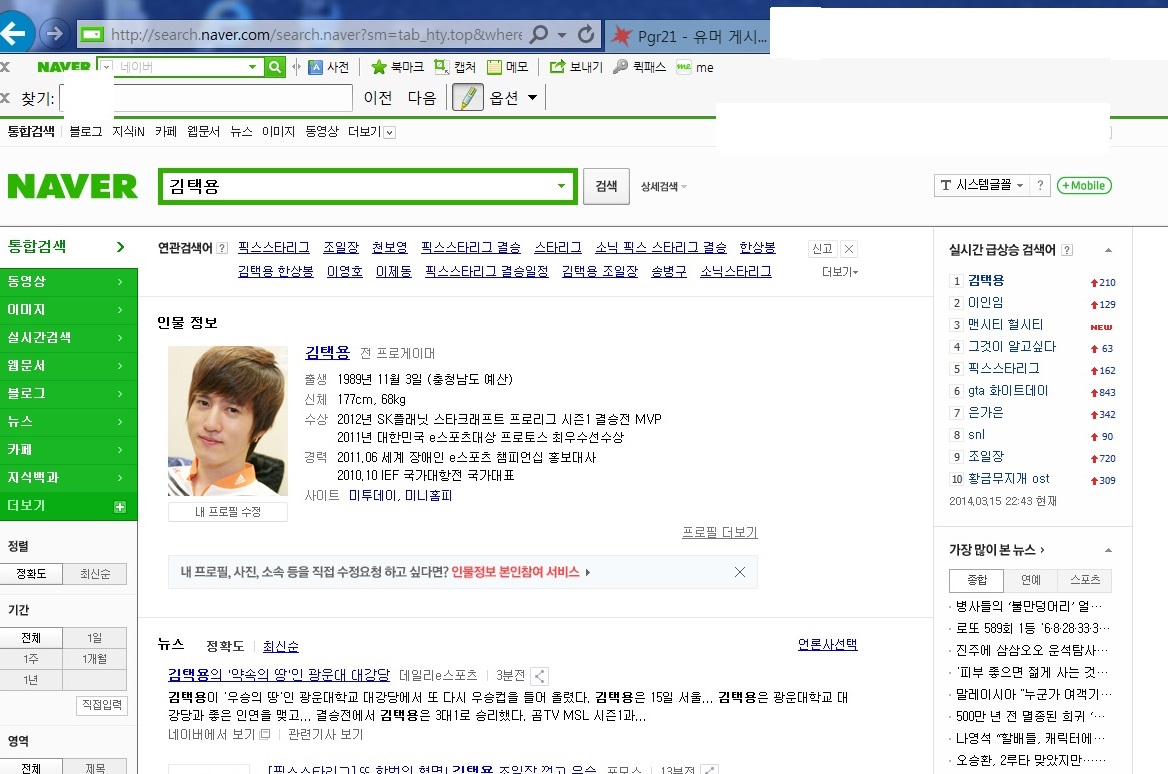Open the 미투데이 site link

click(x=372, y=496)
